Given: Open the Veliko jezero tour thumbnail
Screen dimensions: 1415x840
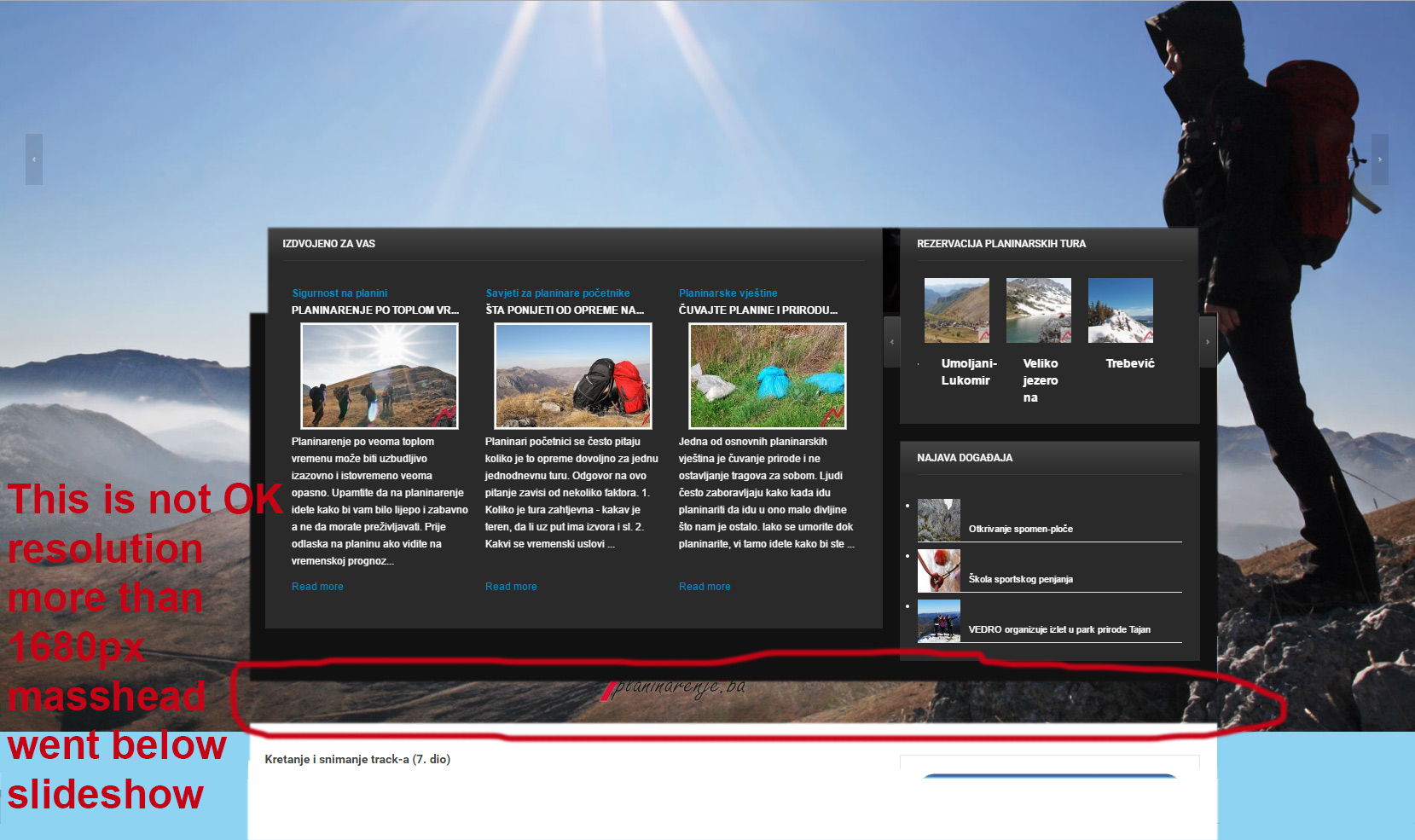Looking at the screenshot, I should point(1039,310).
